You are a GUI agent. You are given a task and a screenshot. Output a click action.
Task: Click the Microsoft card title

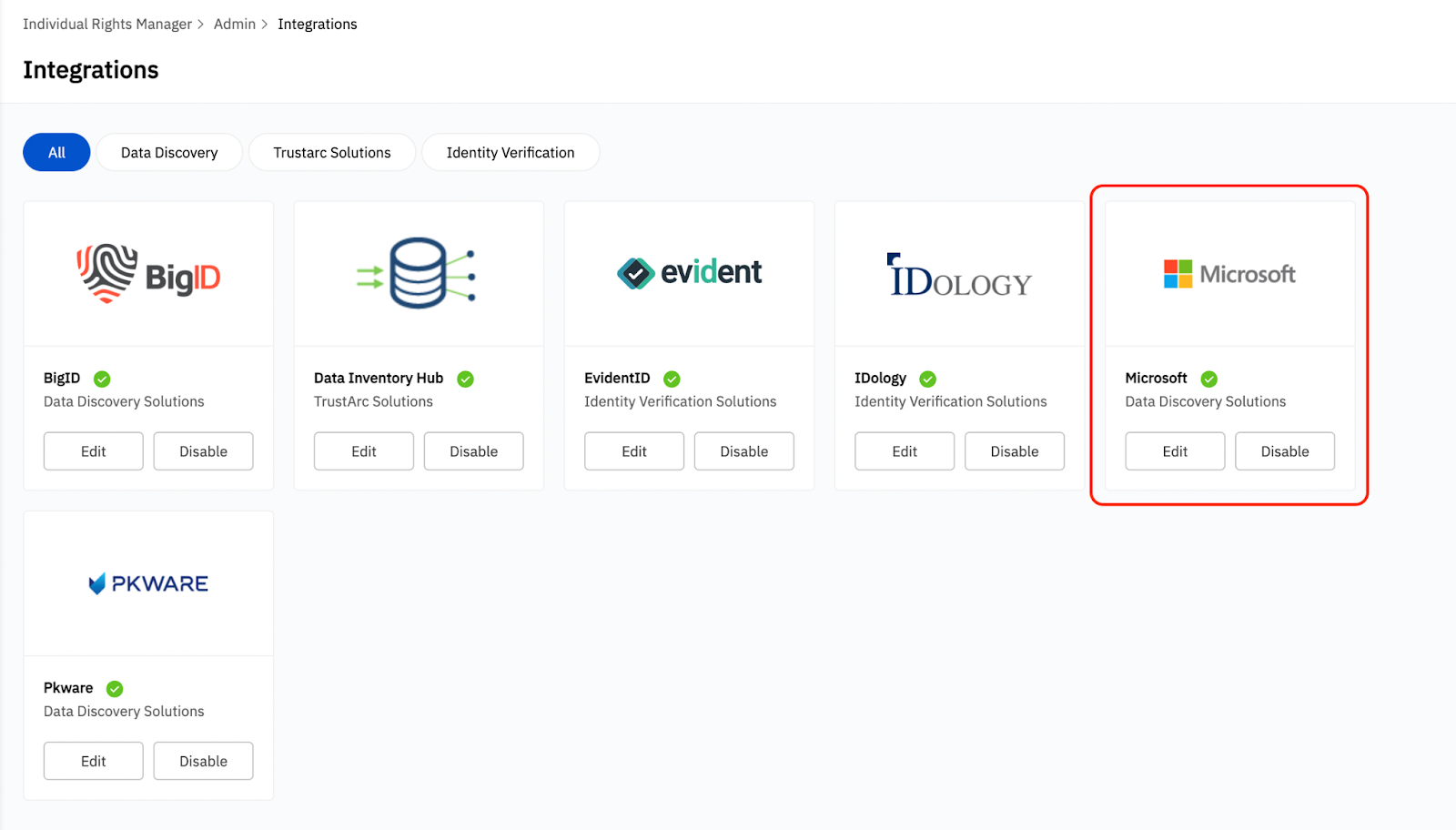1156,378
